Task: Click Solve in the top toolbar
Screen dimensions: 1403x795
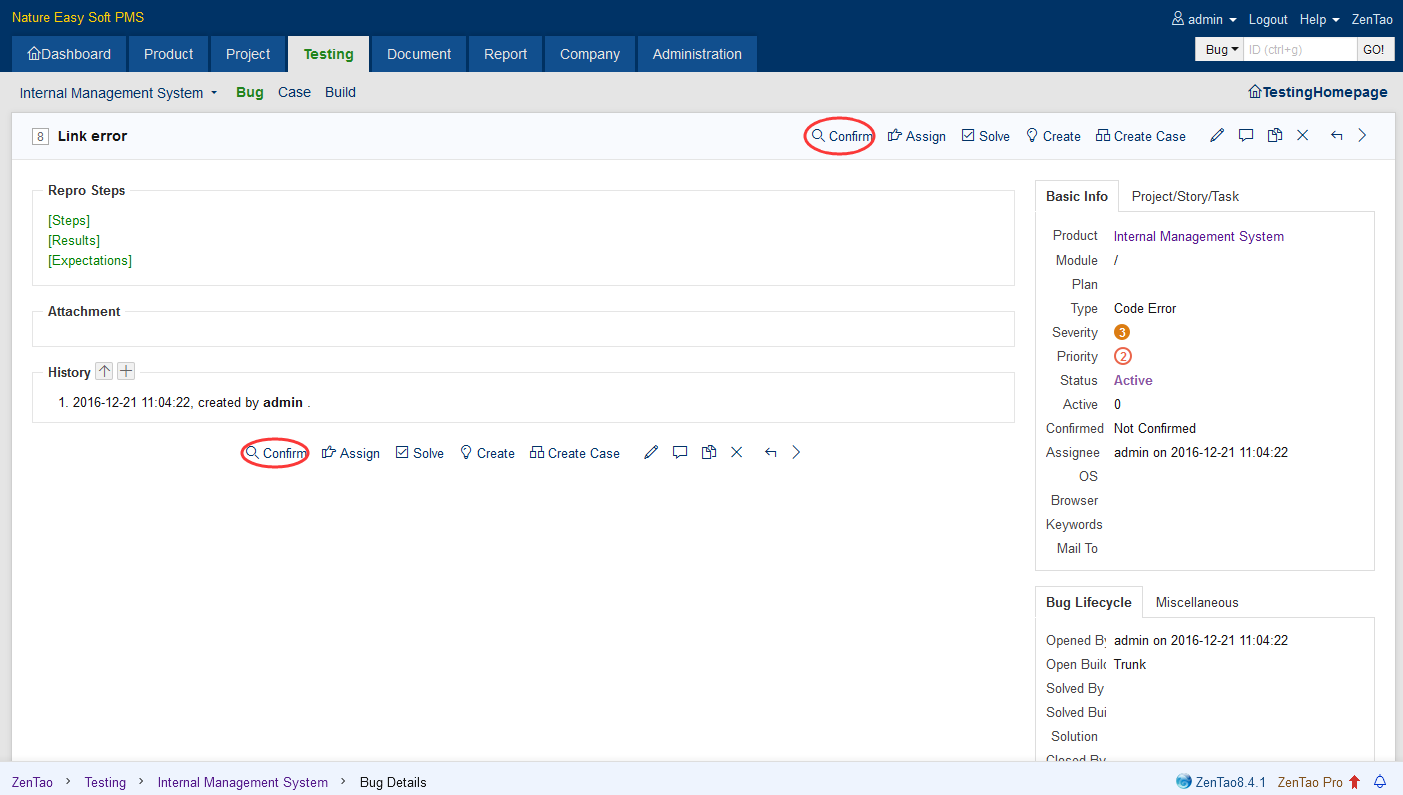Action: click(x=985, y=136)
